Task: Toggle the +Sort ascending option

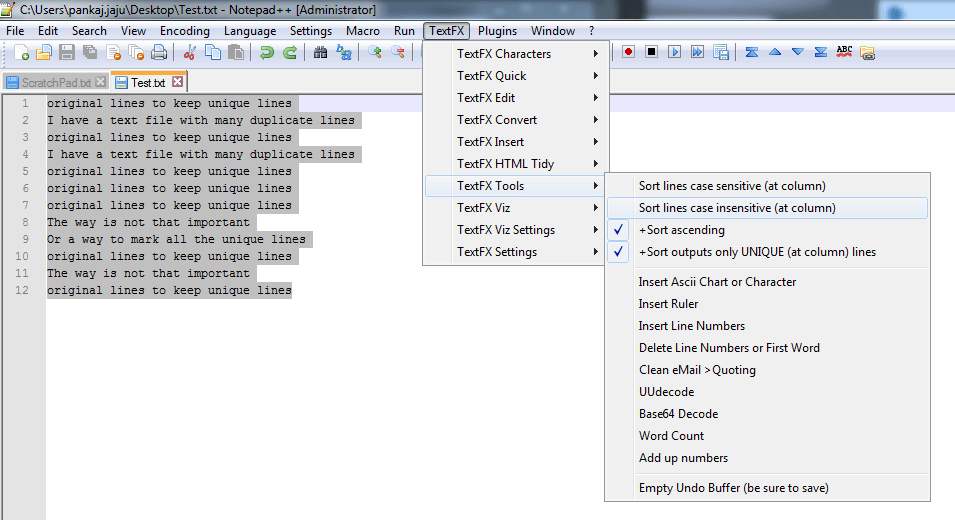Action: pos(682,230)
